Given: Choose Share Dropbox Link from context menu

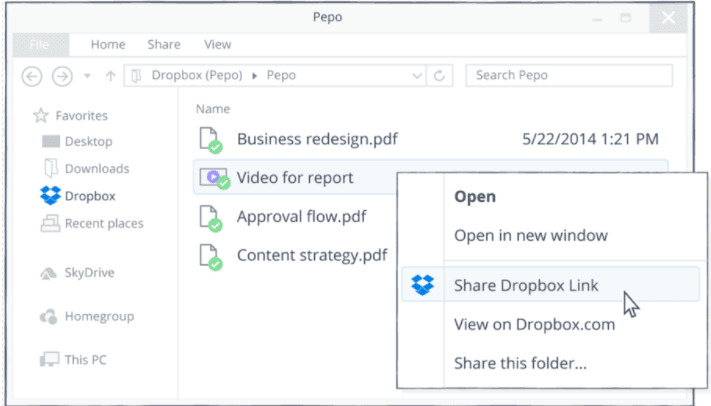Looking at the screenshot, I should tap(526, 286).
